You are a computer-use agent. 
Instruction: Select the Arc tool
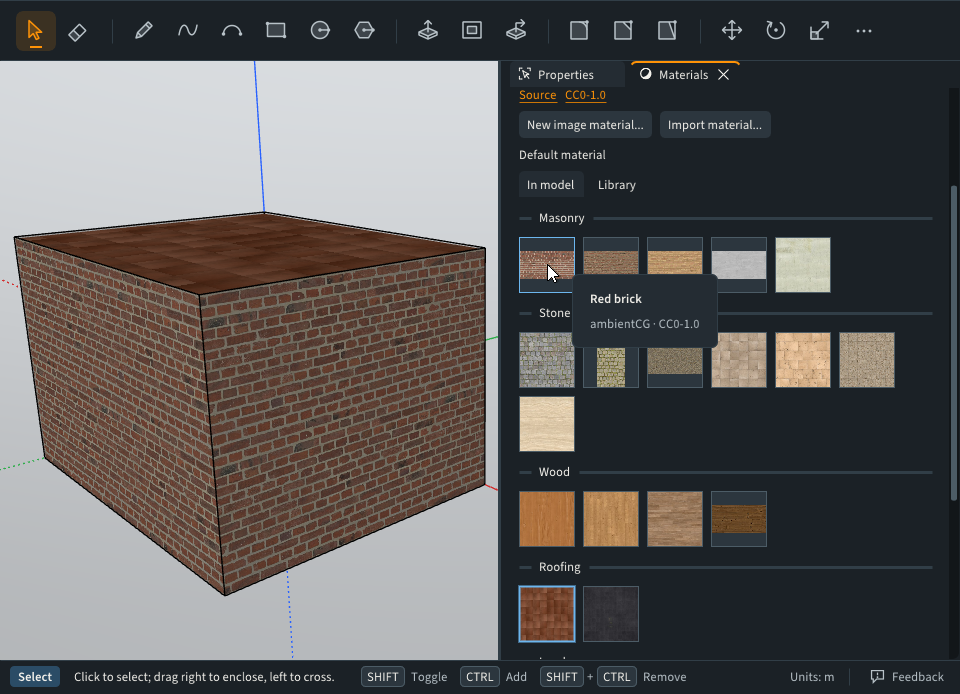point(231,31)
